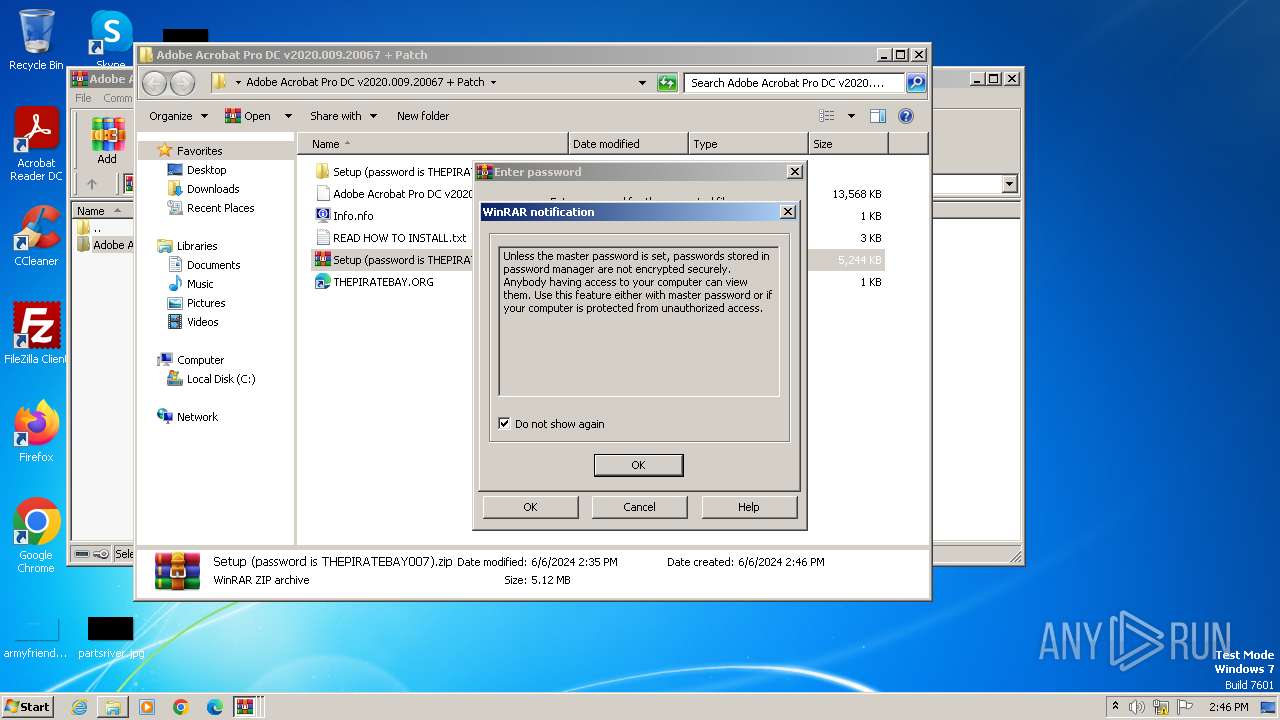
Task: Click the Explorer search input field
Action: coord(794,83)
